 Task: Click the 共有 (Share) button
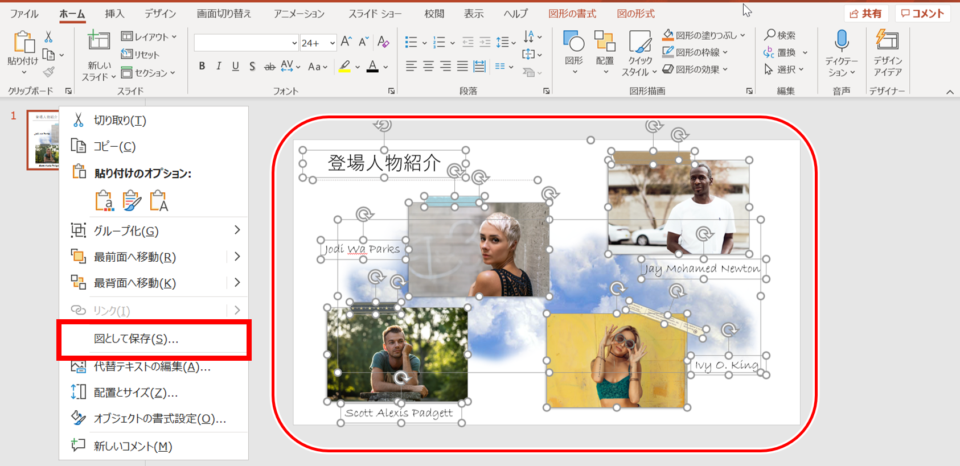click(x=865, y=14)
